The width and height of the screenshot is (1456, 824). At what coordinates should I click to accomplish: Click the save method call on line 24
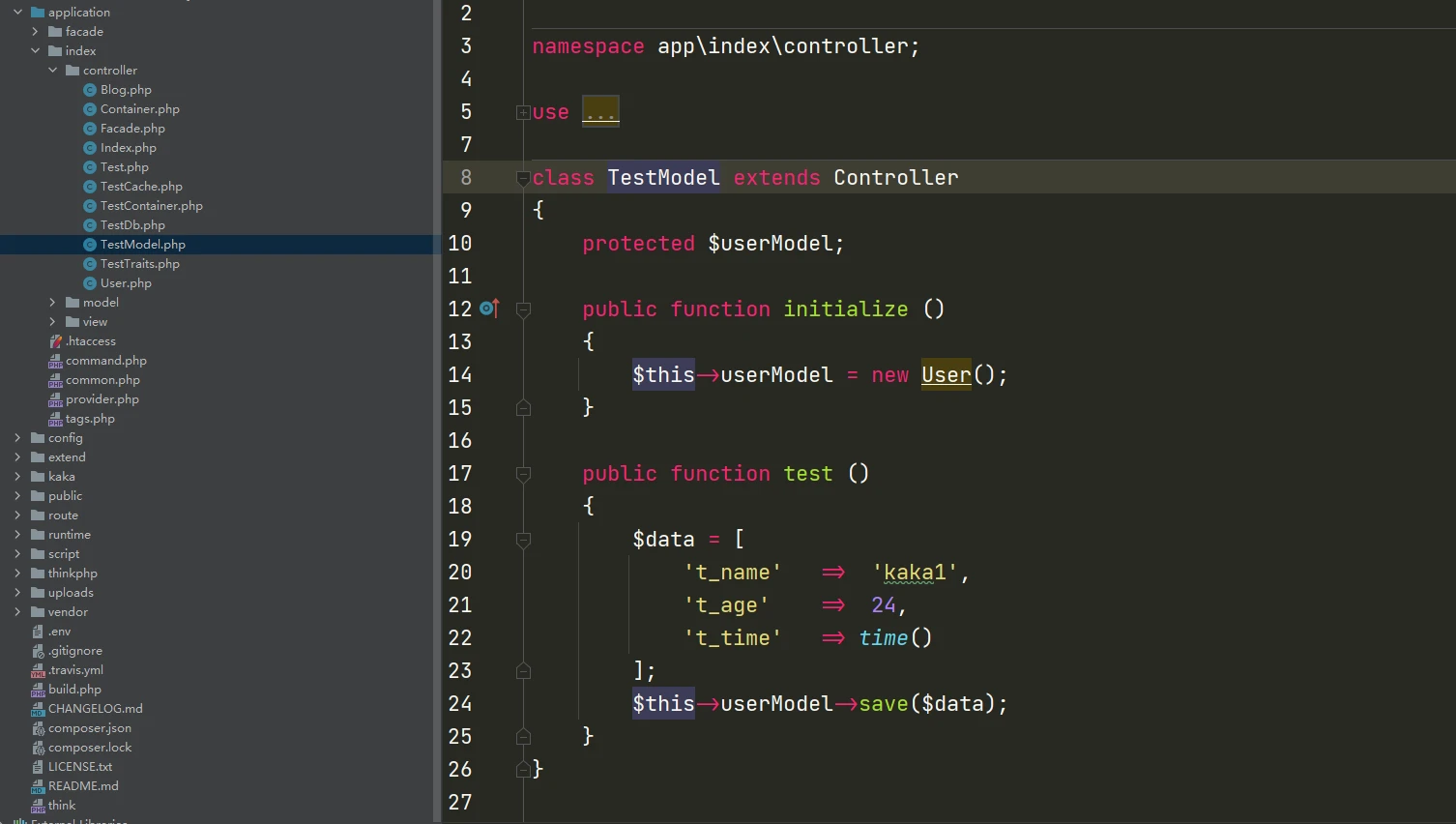(883, 704)
